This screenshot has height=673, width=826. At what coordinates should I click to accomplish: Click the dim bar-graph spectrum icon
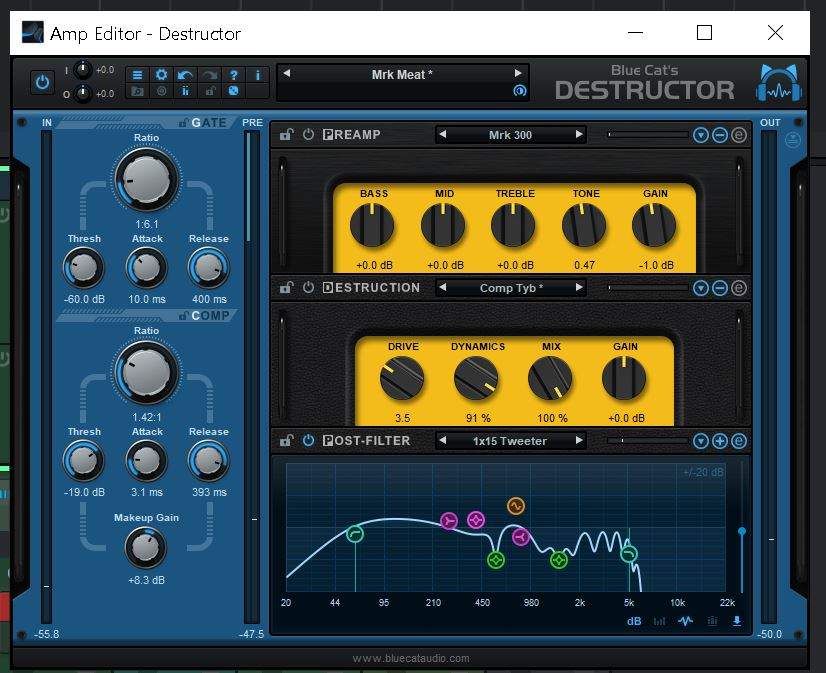pos(659,621)
